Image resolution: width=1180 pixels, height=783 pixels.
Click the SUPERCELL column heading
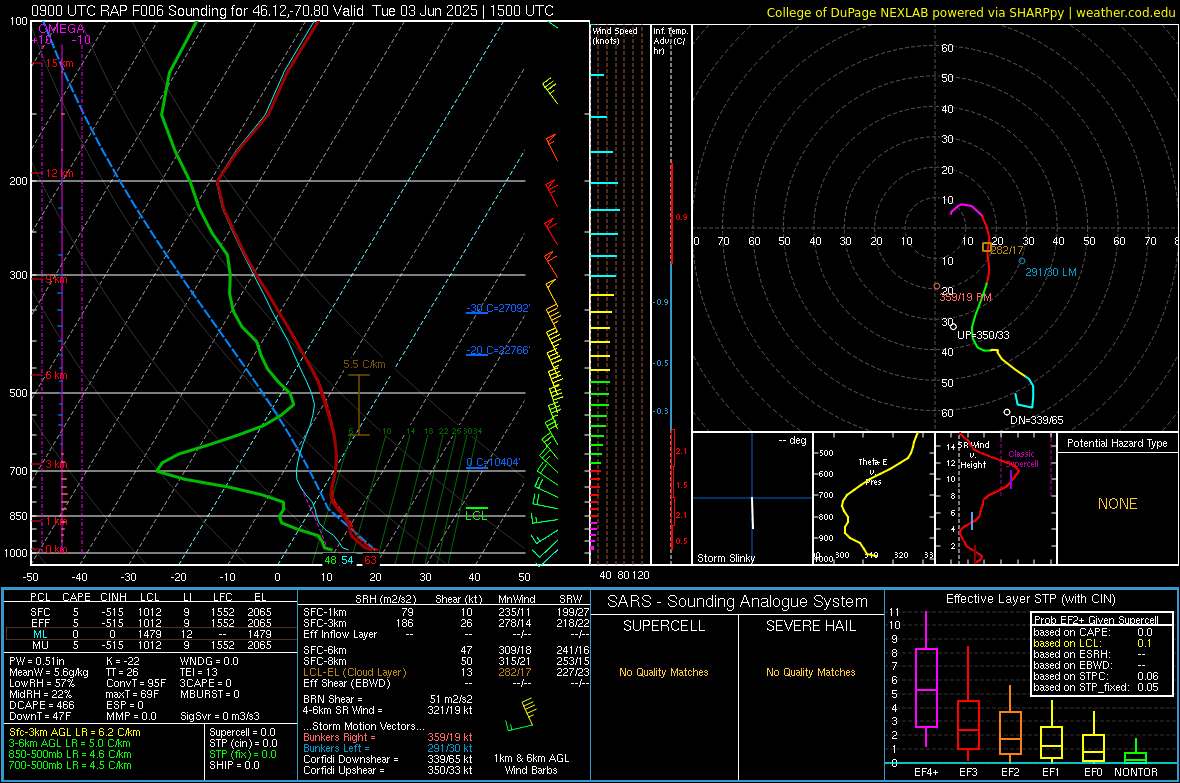click(x=664, y=626)
